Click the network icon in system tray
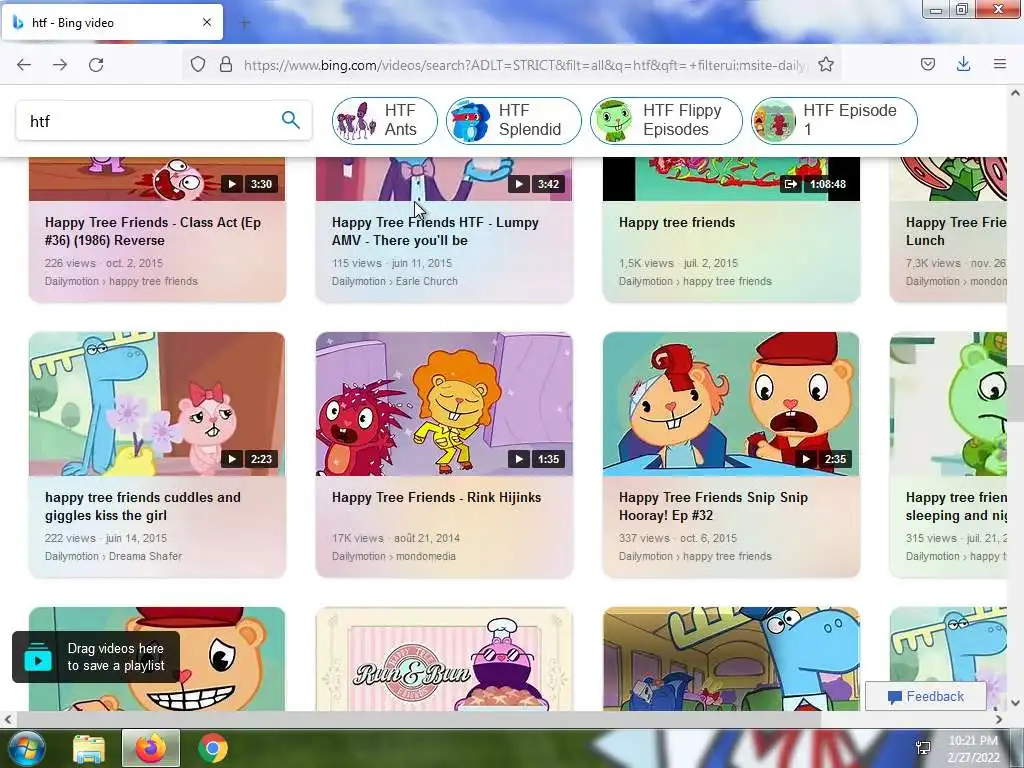The height and width of the screenshot is (768, 1024). pos(923,748)
